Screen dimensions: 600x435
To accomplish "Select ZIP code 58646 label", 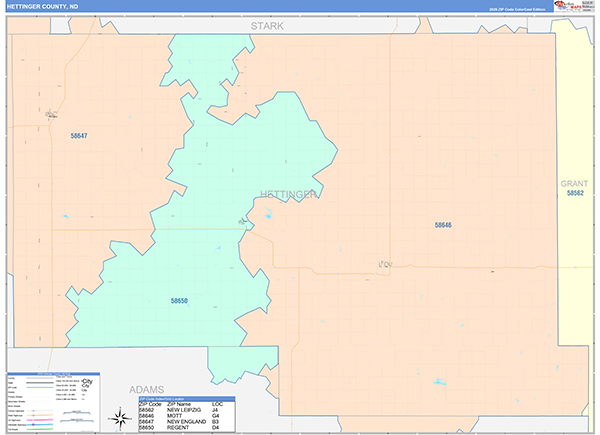I will pos(443,225).
